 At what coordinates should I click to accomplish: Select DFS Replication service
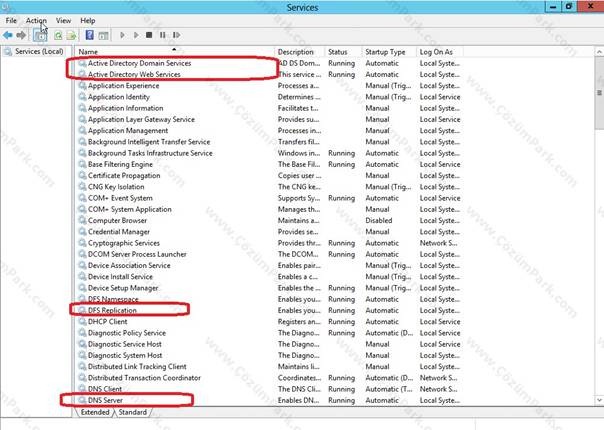coord(112,310)
